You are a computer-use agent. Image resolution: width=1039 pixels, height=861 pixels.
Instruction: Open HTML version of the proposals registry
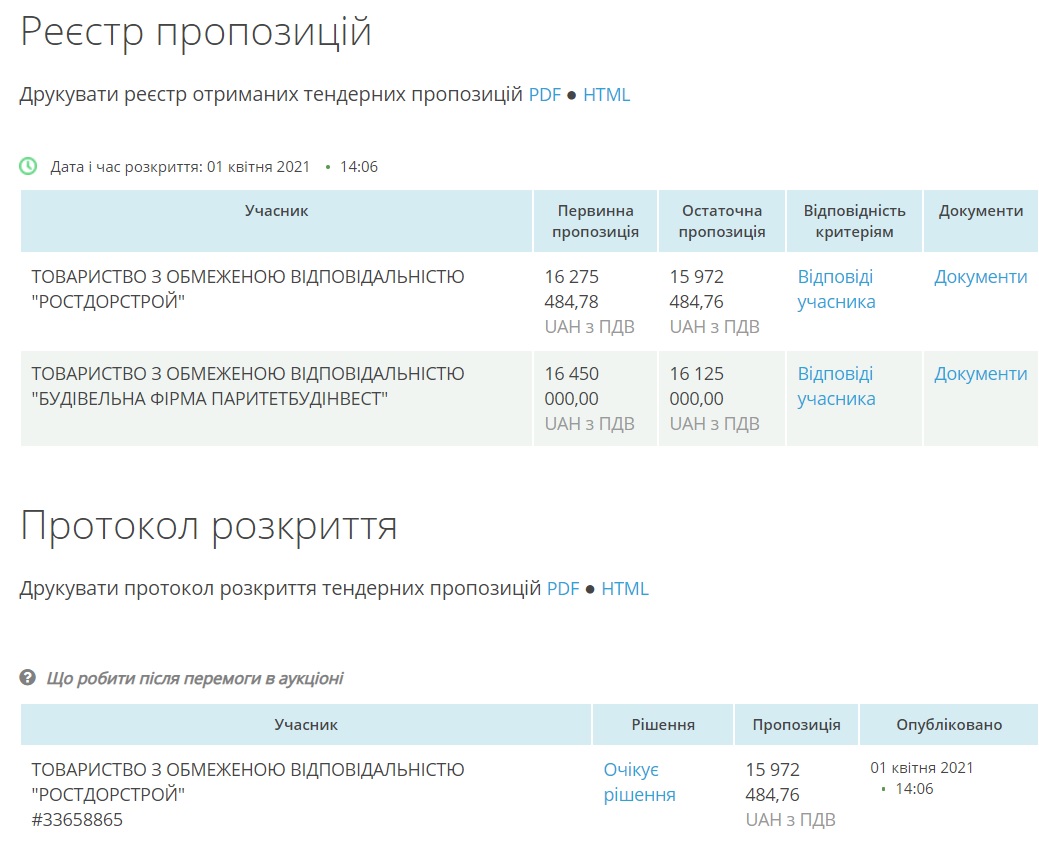pos(606,95)
